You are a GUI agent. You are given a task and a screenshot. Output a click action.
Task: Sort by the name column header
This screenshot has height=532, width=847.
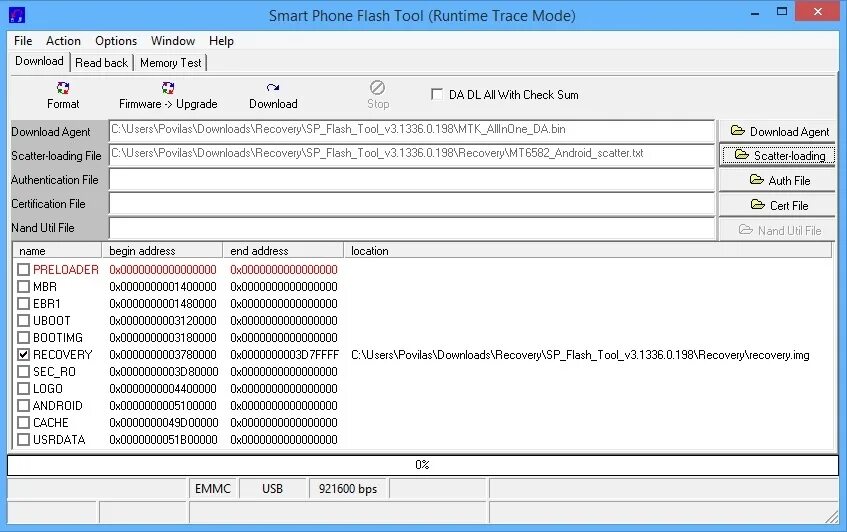coord(57,251)
